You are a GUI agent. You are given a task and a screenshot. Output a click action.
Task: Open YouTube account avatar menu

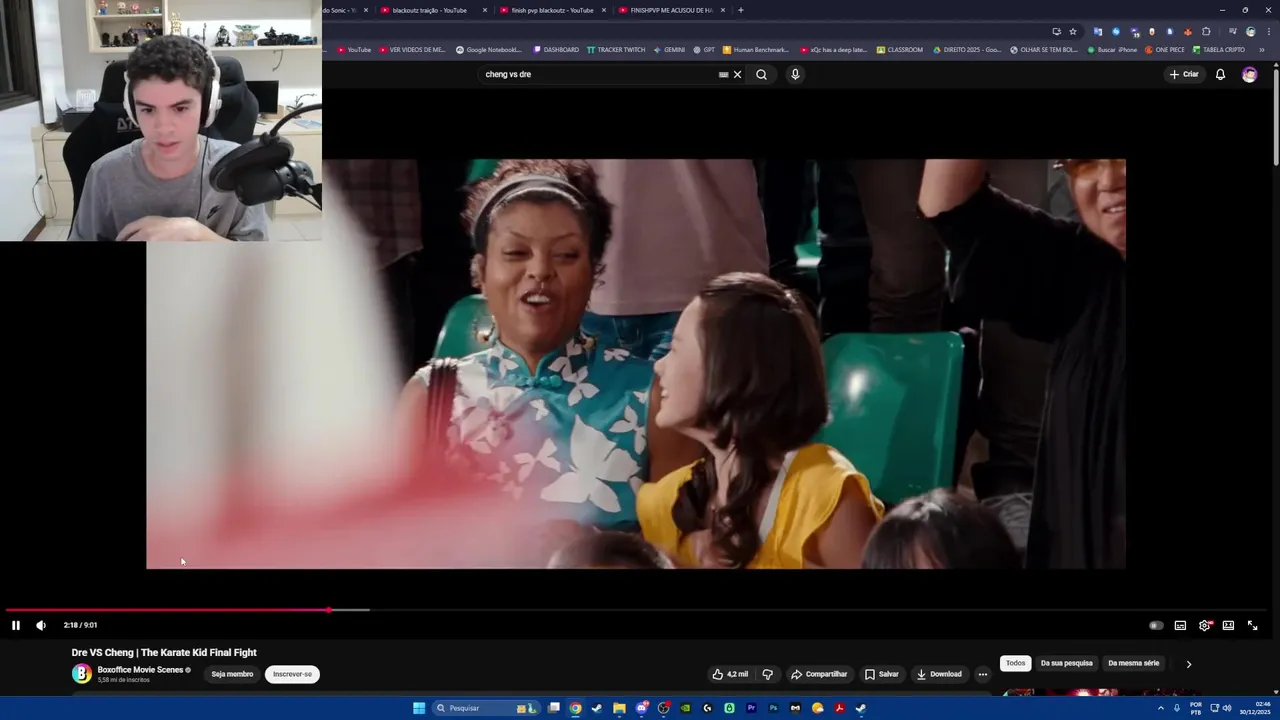click(x=1249, y=74)
